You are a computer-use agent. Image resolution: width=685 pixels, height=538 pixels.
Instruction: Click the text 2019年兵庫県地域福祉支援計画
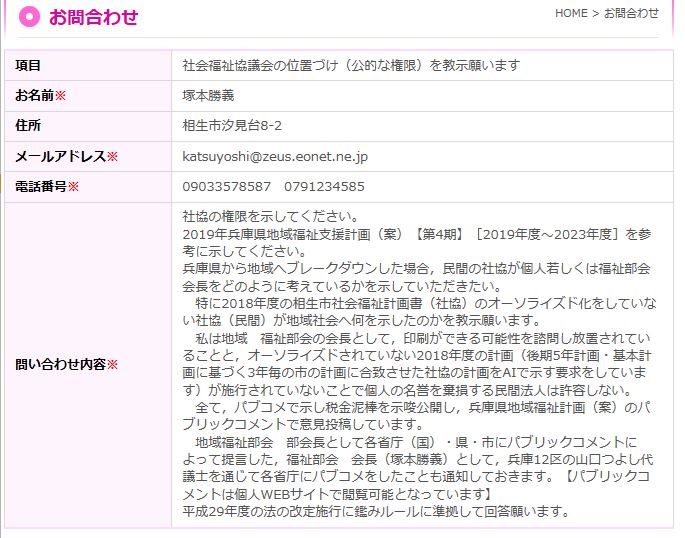pos(276,235)
